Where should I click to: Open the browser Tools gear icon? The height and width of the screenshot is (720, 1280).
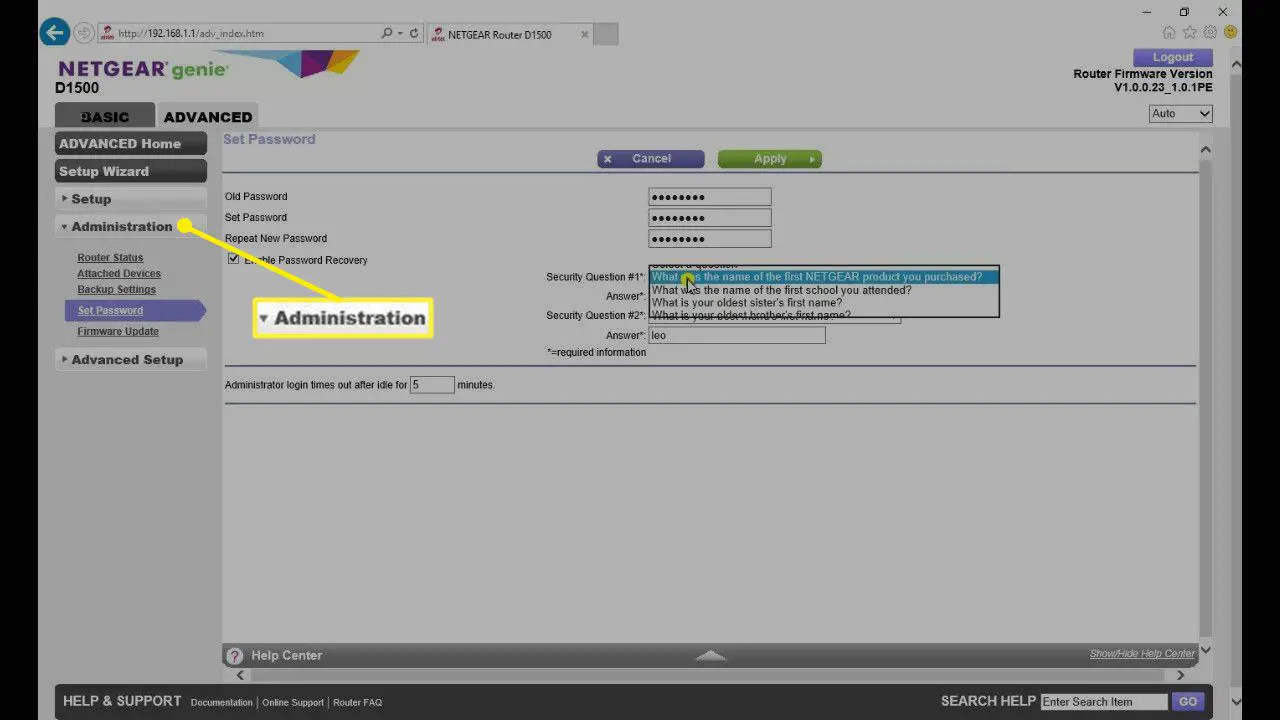(1210, 33)
